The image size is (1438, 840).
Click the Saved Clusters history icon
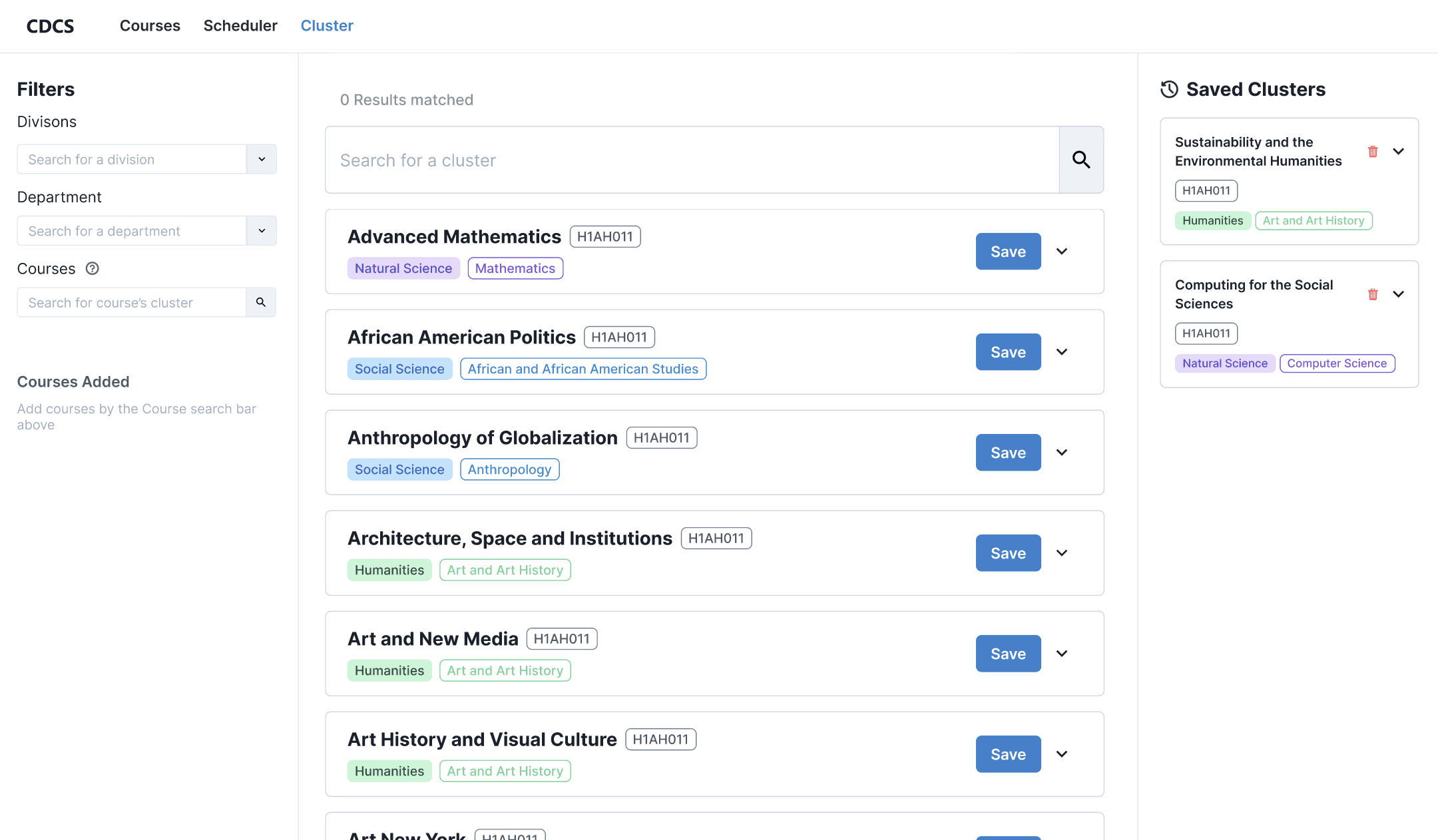point(1169,89)
